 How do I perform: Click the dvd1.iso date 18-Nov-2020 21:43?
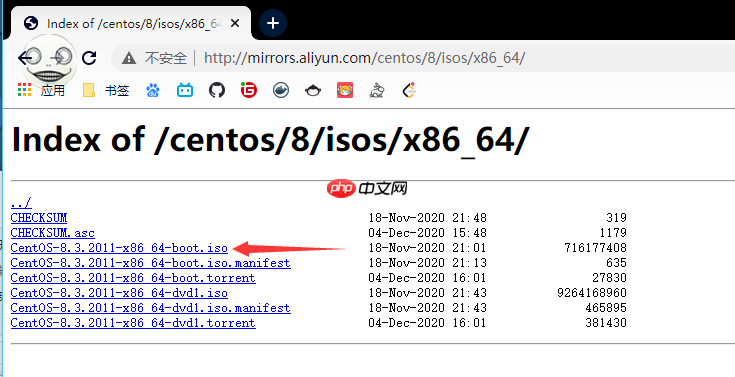(428, 293)
